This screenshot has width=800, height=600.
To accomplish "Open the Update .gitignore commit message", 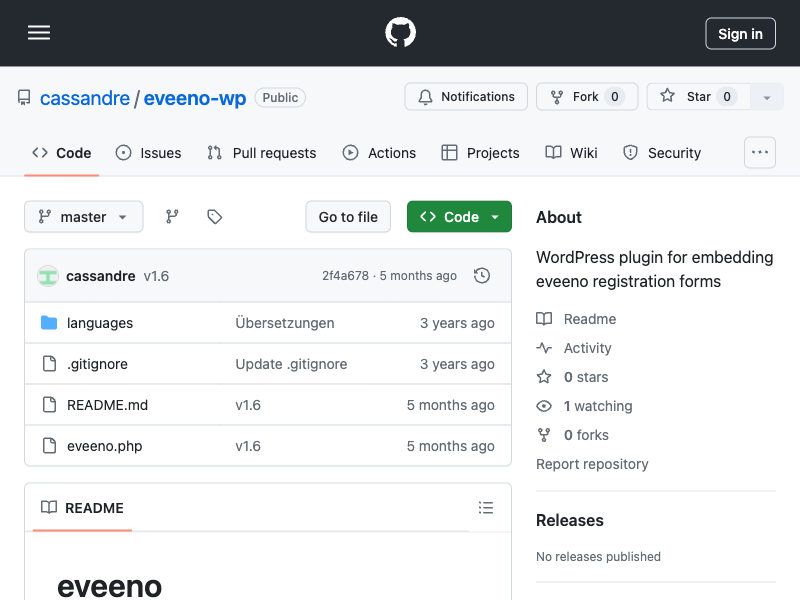I will [x=291, y=364].
